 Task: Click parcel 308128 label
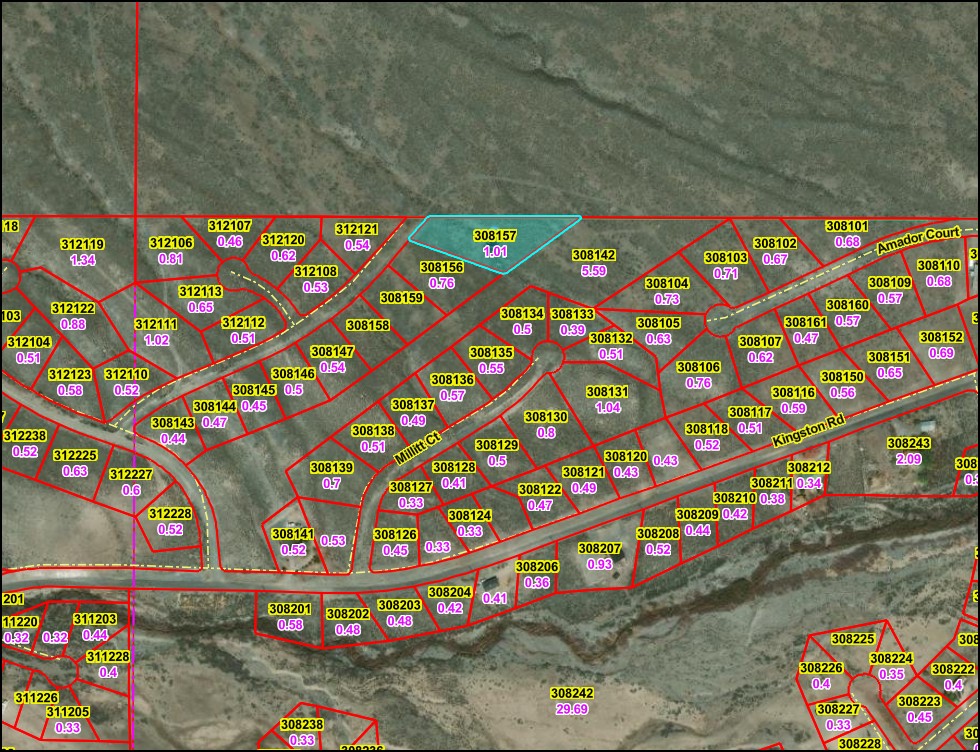[454, 467]
